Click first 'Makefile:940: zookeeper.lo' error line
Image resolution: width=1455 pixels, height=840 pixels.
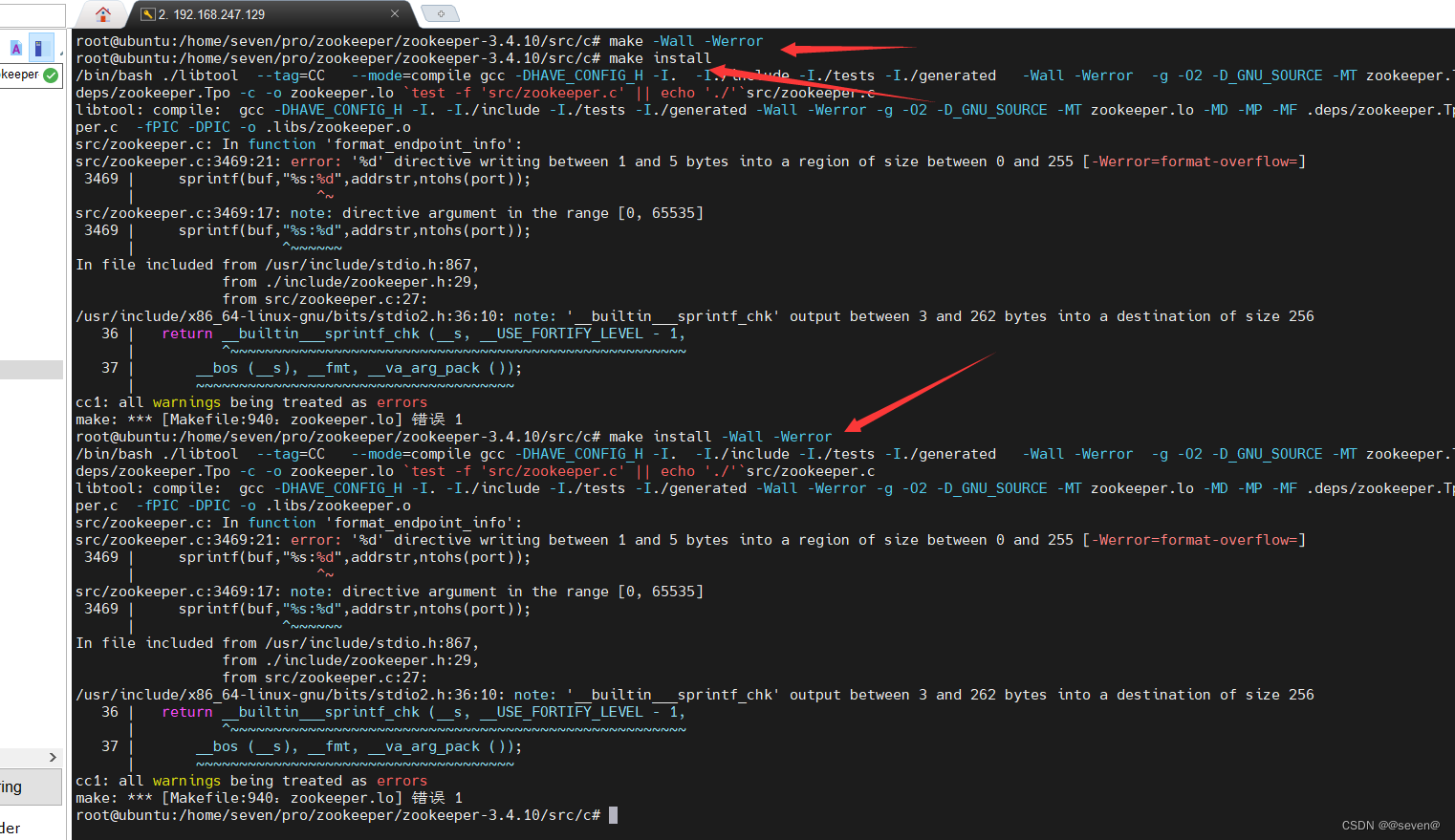point(269,420)
